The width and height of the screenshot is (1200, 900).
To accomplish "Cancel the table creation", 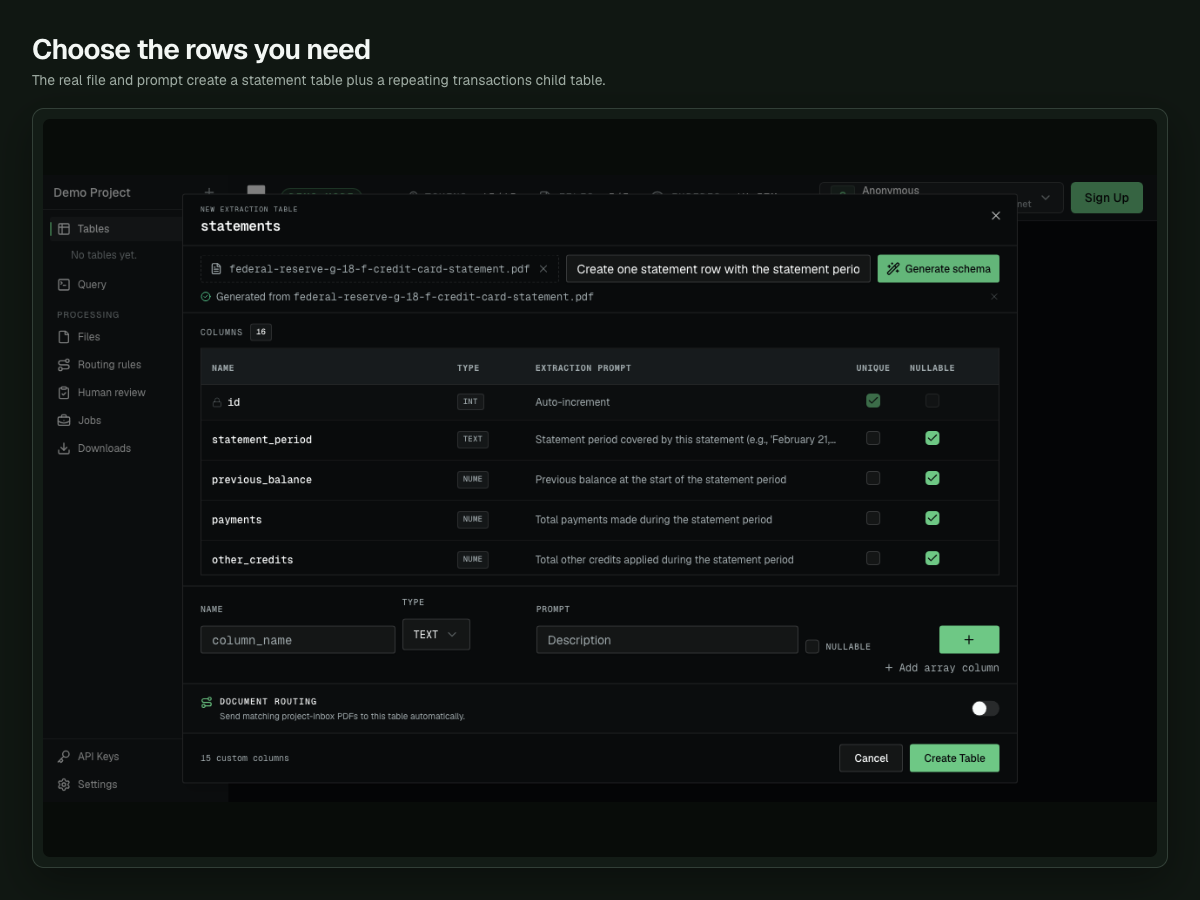I will point(871,758).
